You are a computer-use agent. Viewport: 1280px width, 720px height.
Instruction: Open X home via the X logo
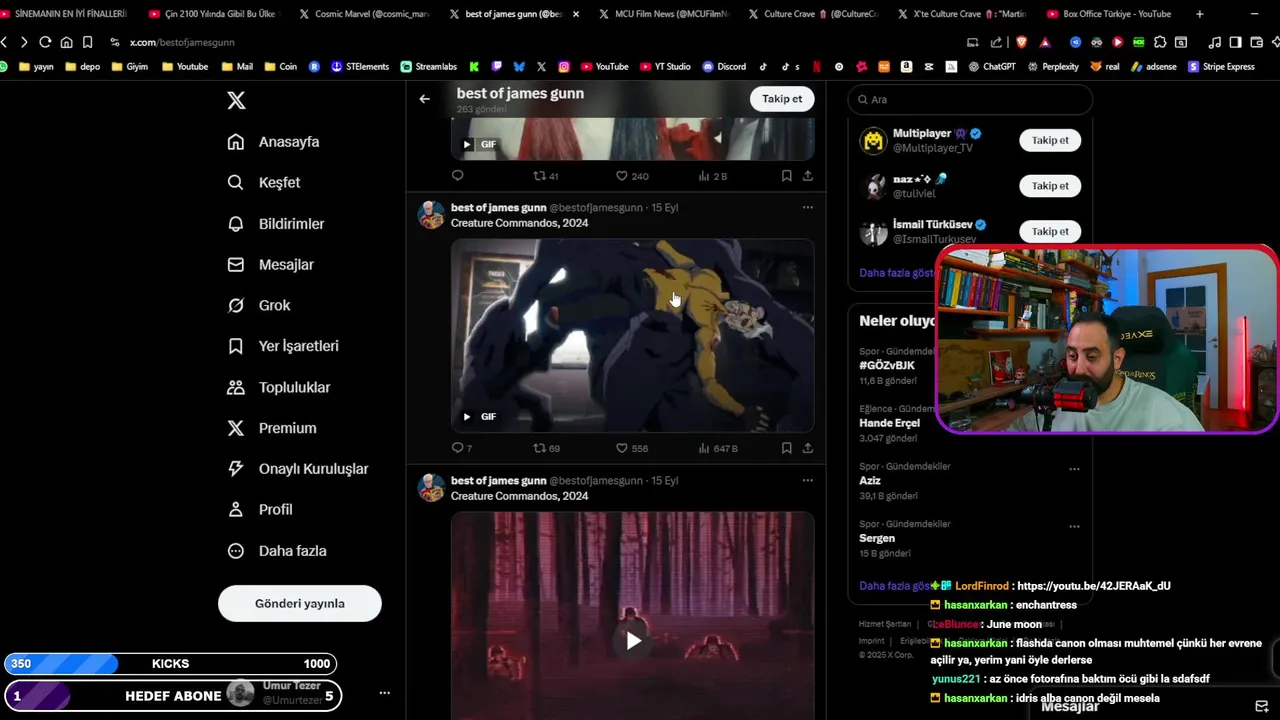(236, 100)
